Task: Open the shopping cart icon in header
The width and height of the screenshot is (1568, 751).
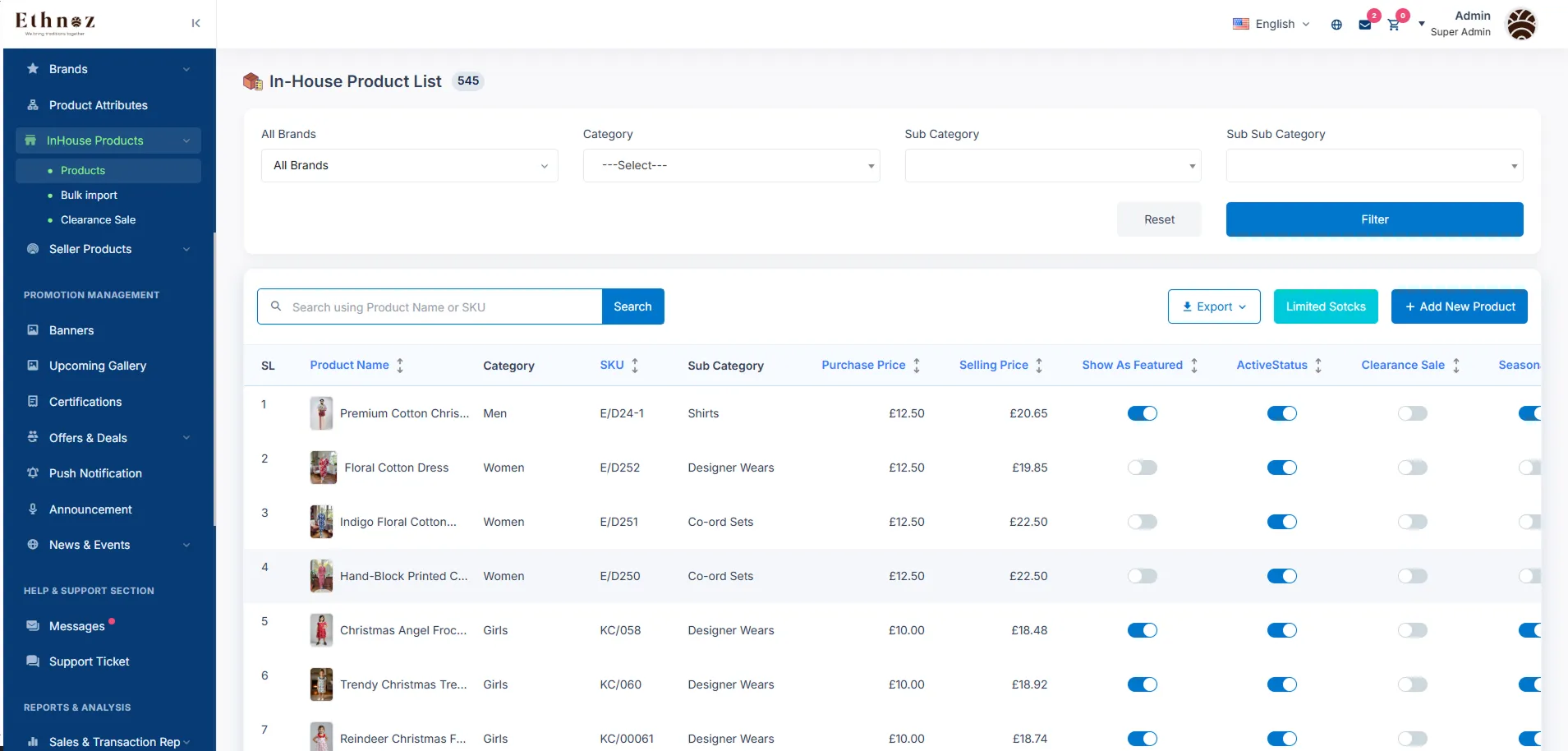Action: tap(1394, 25)
